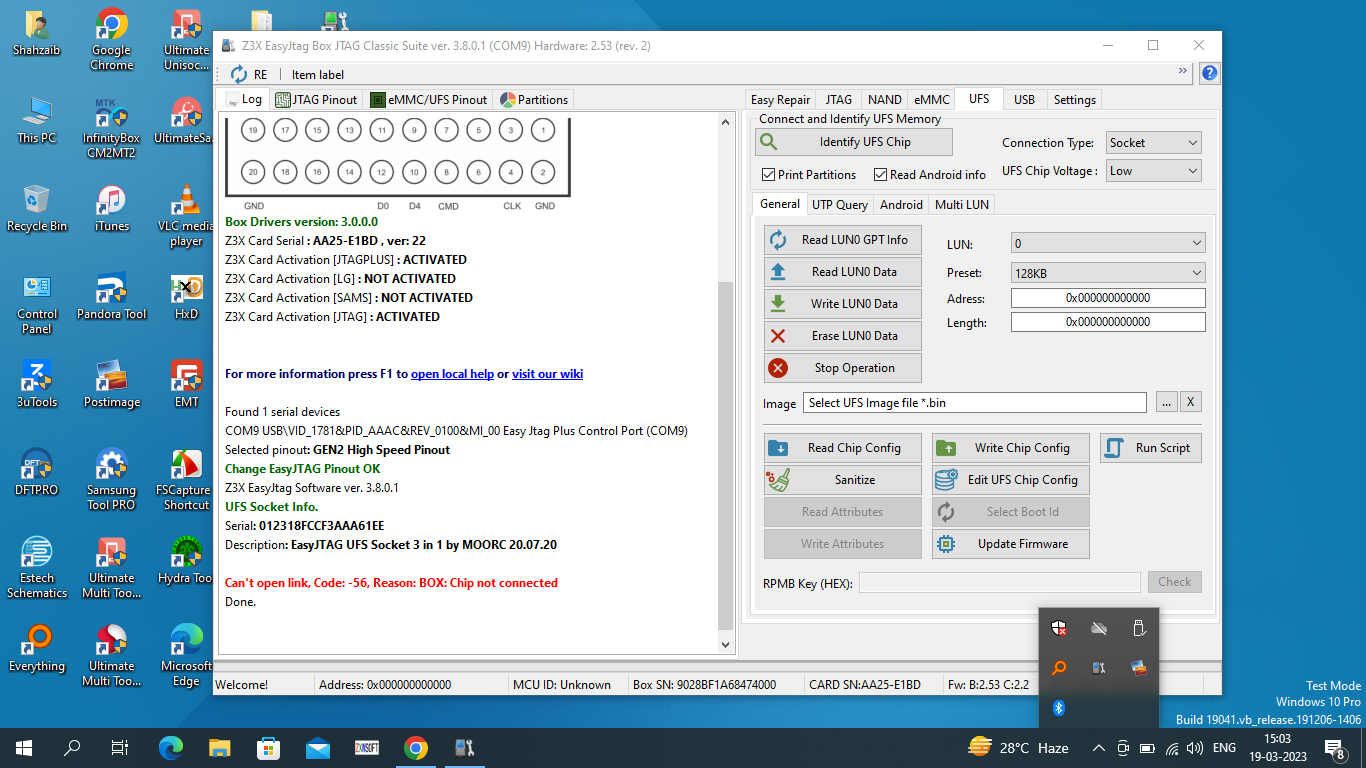Click the Length input field
The width and height of the screenshot is (1366, 768).
tap(1107, 322)
